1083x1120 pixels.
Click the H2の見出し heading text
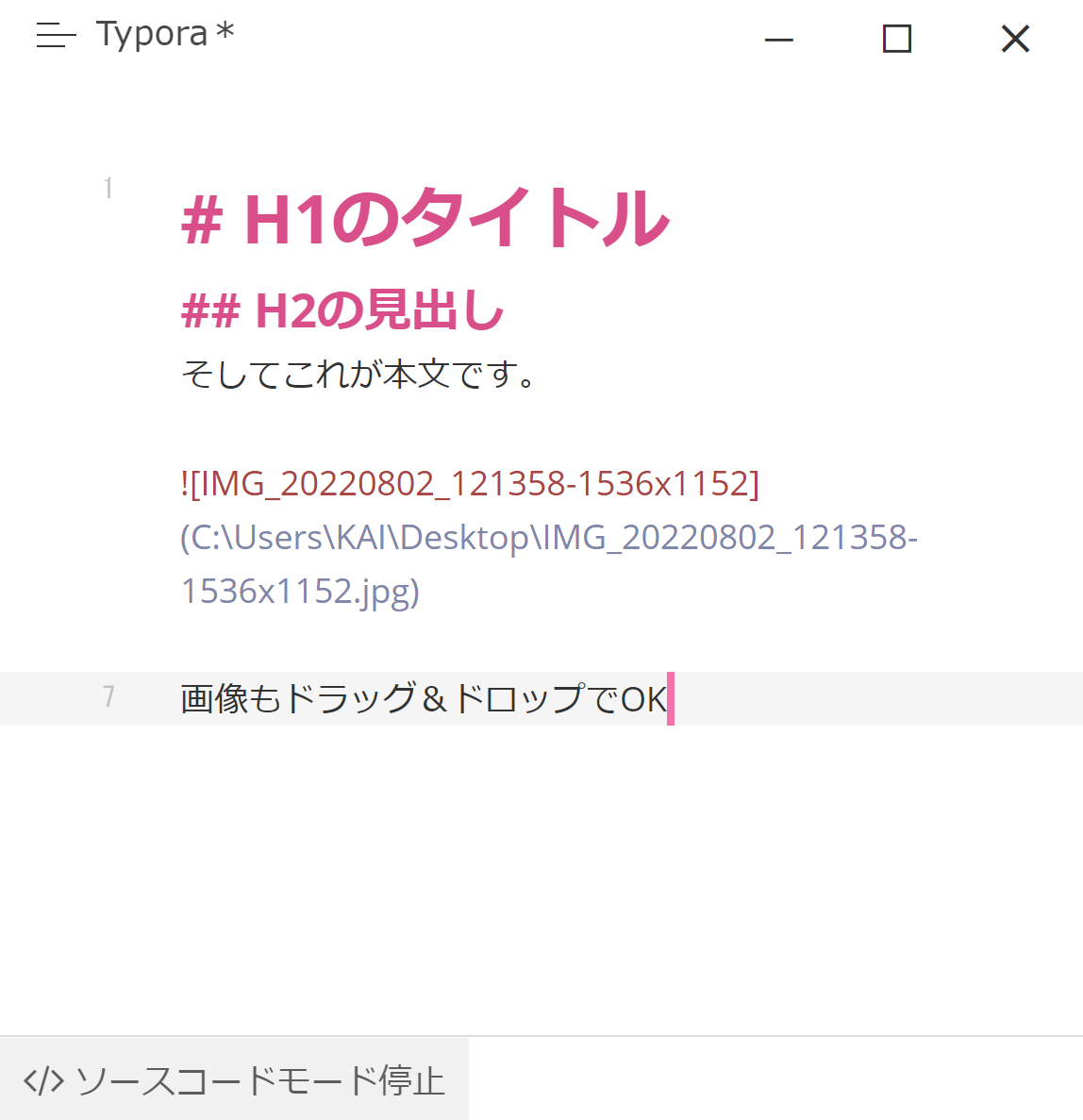pyautogui.click(x=340, y=311)
